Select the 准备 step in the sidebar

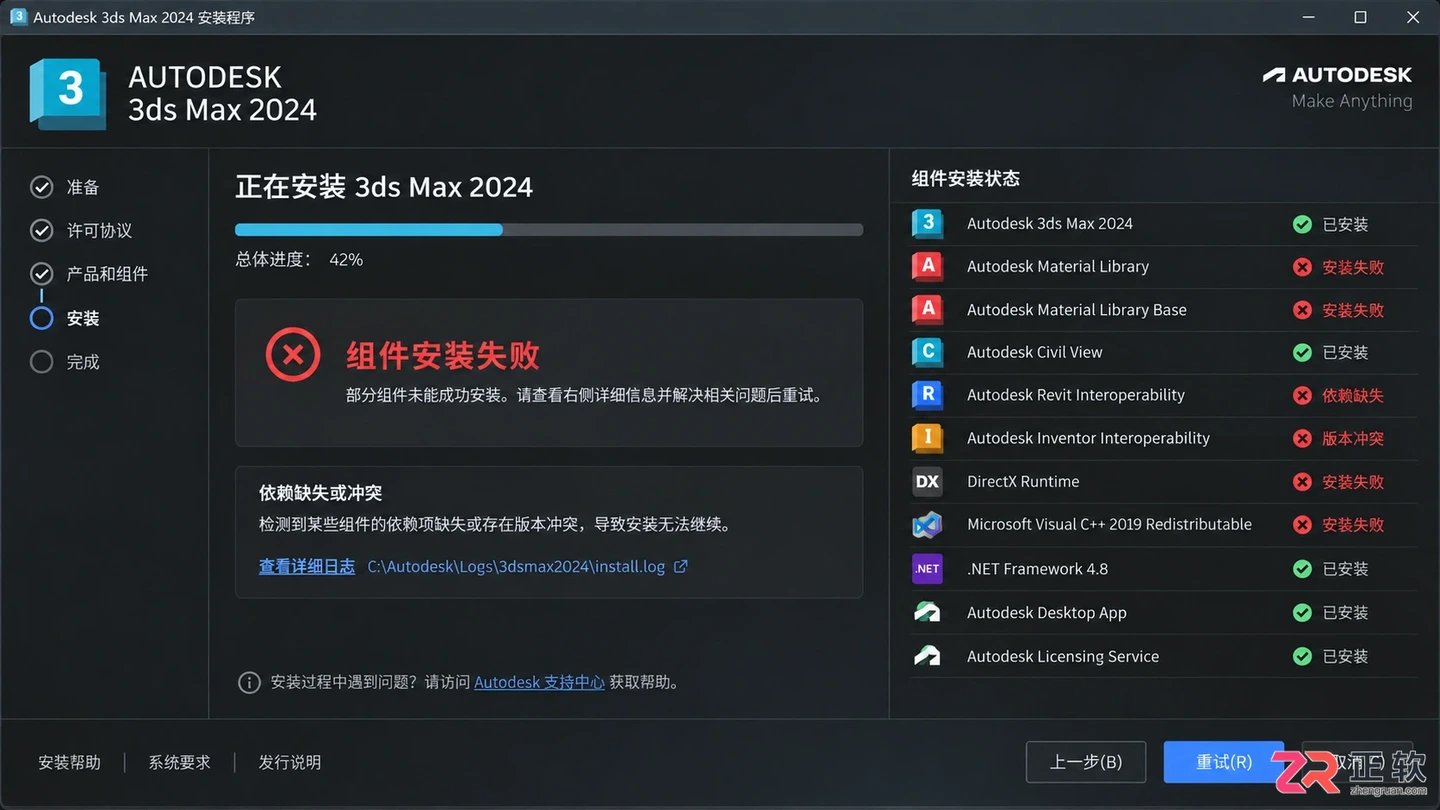[65, 187]
